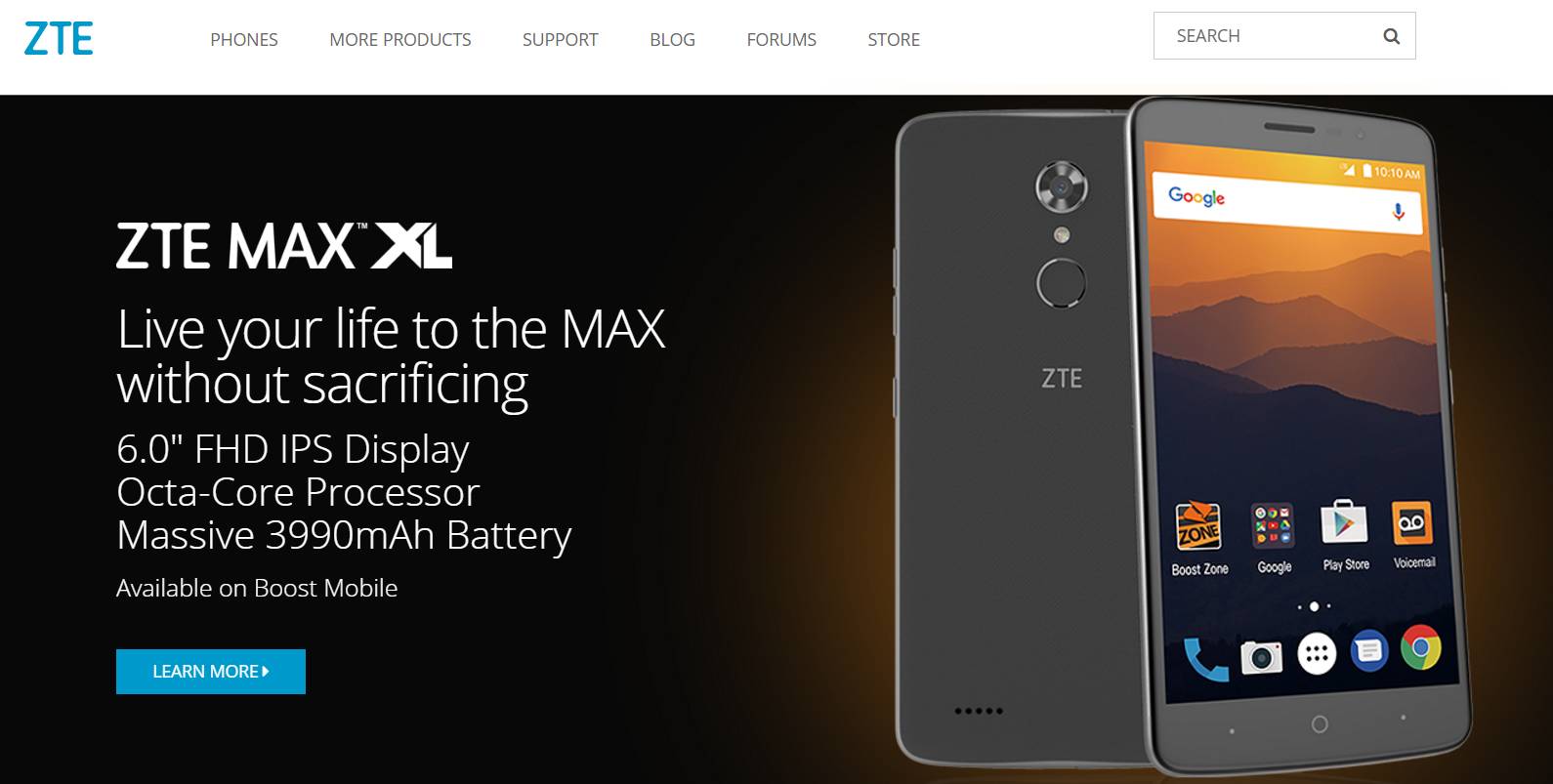Tap the Voicemail icon on phone screen
1553x784 pixels.
(1411, 523)
